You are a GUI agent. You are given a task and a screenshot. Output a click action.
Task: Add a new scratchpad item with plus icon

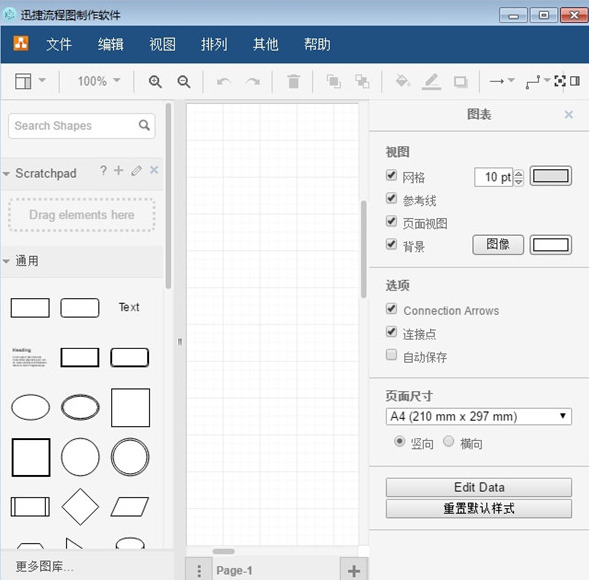[119, 171]
